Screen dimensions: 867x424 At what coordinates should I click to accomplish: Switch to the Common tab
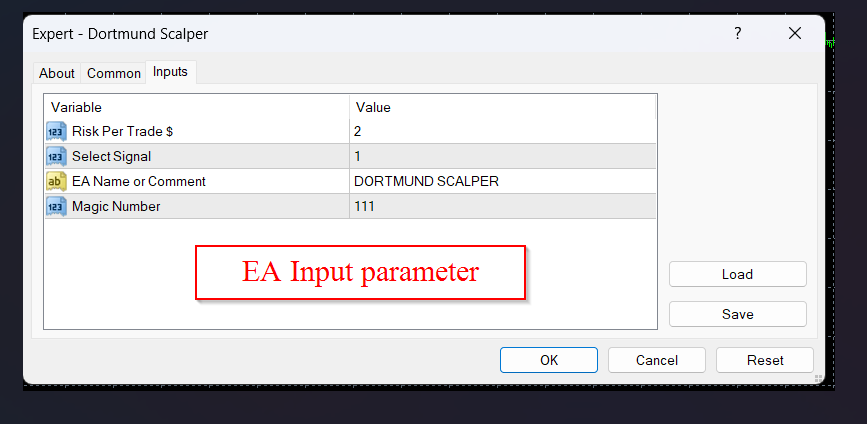pos(114,73)
